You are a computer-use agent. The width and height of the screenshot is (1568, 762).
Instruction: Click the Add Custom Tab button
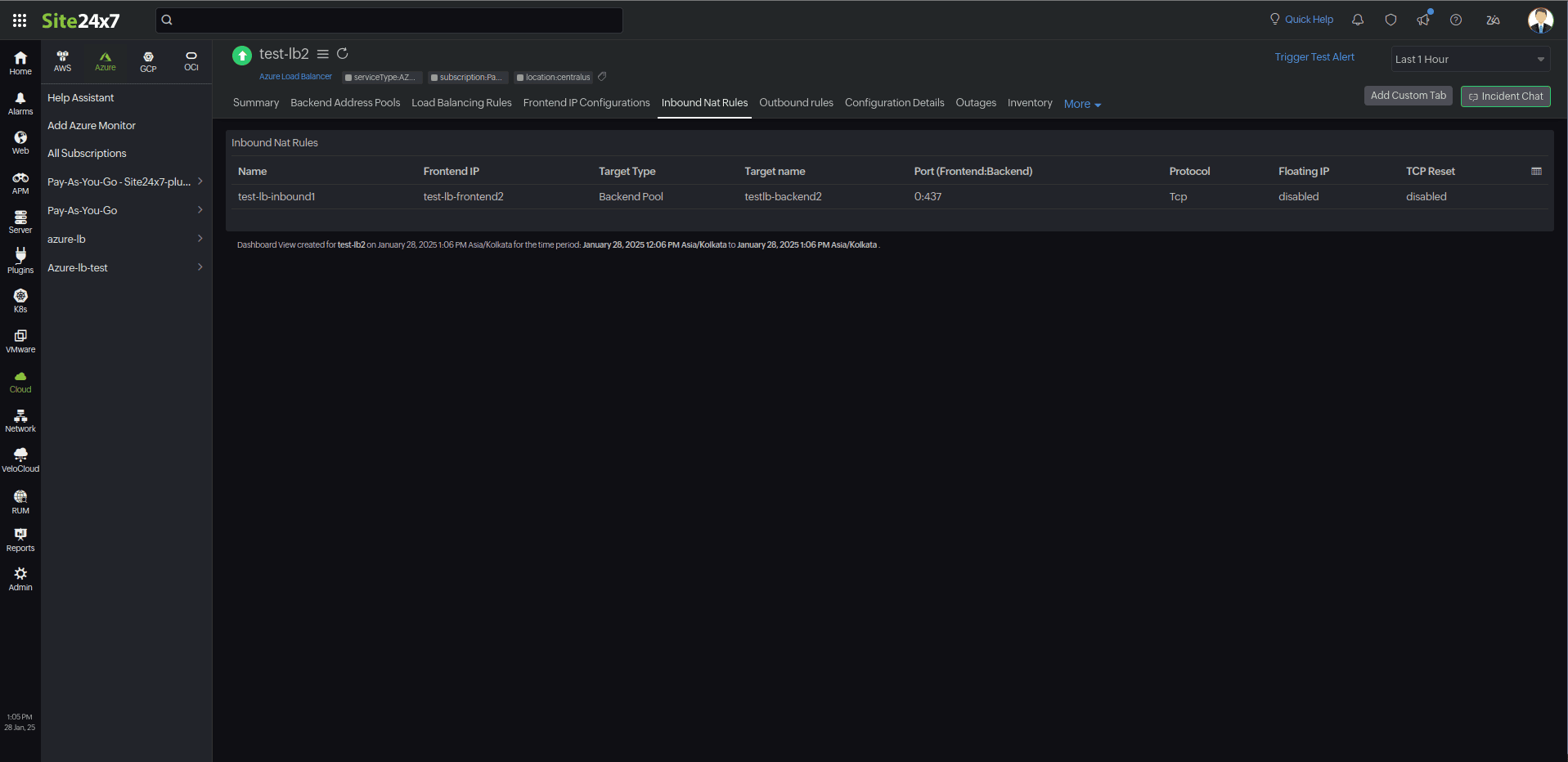(1408, 96)
